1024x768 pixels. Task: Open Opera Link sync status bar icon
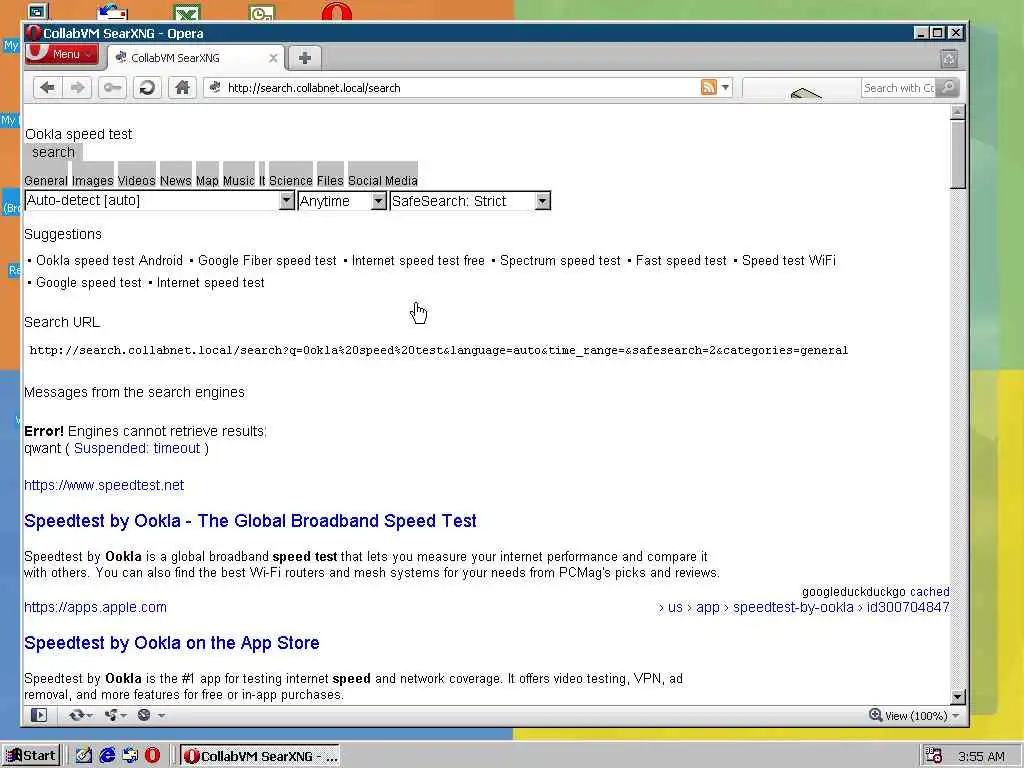[x=80, y=715]
